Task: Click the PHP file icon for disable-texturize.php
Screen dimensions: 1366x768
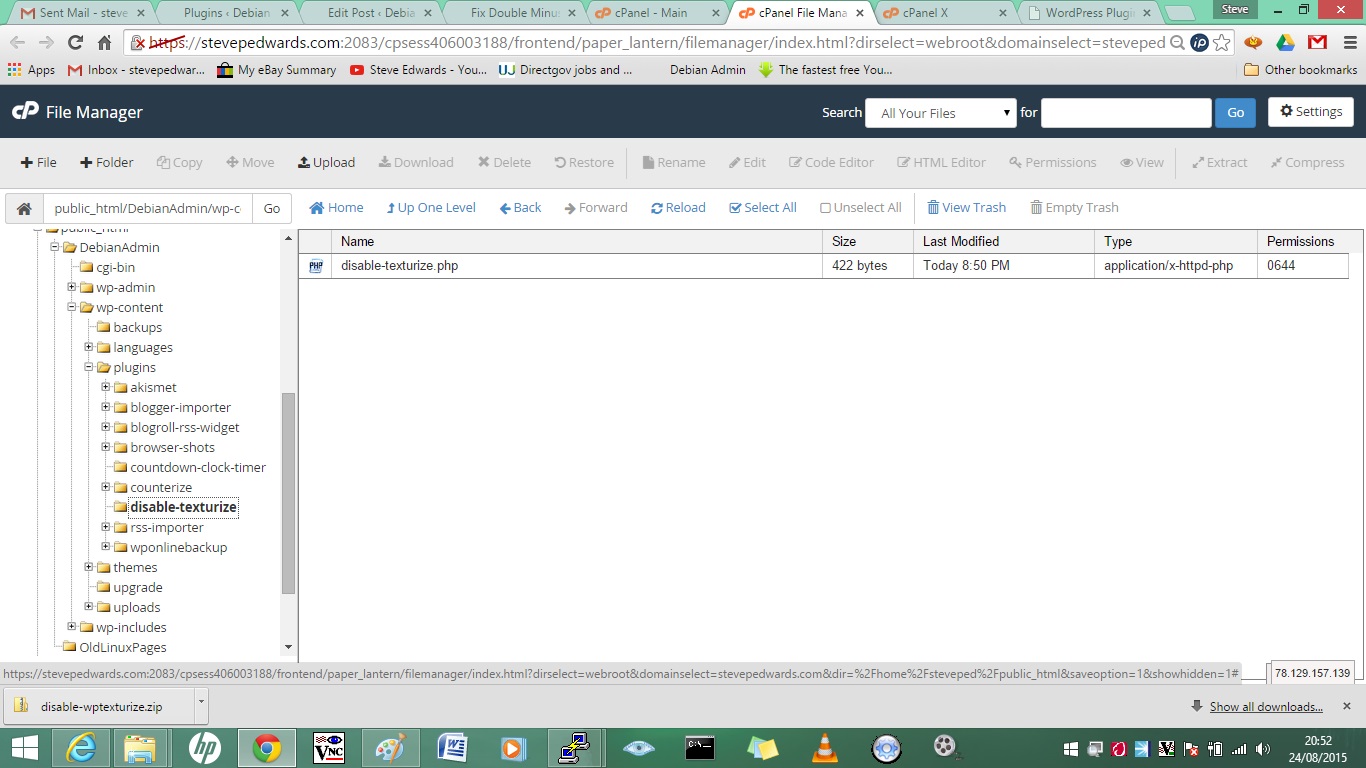Action: [316, 266]
